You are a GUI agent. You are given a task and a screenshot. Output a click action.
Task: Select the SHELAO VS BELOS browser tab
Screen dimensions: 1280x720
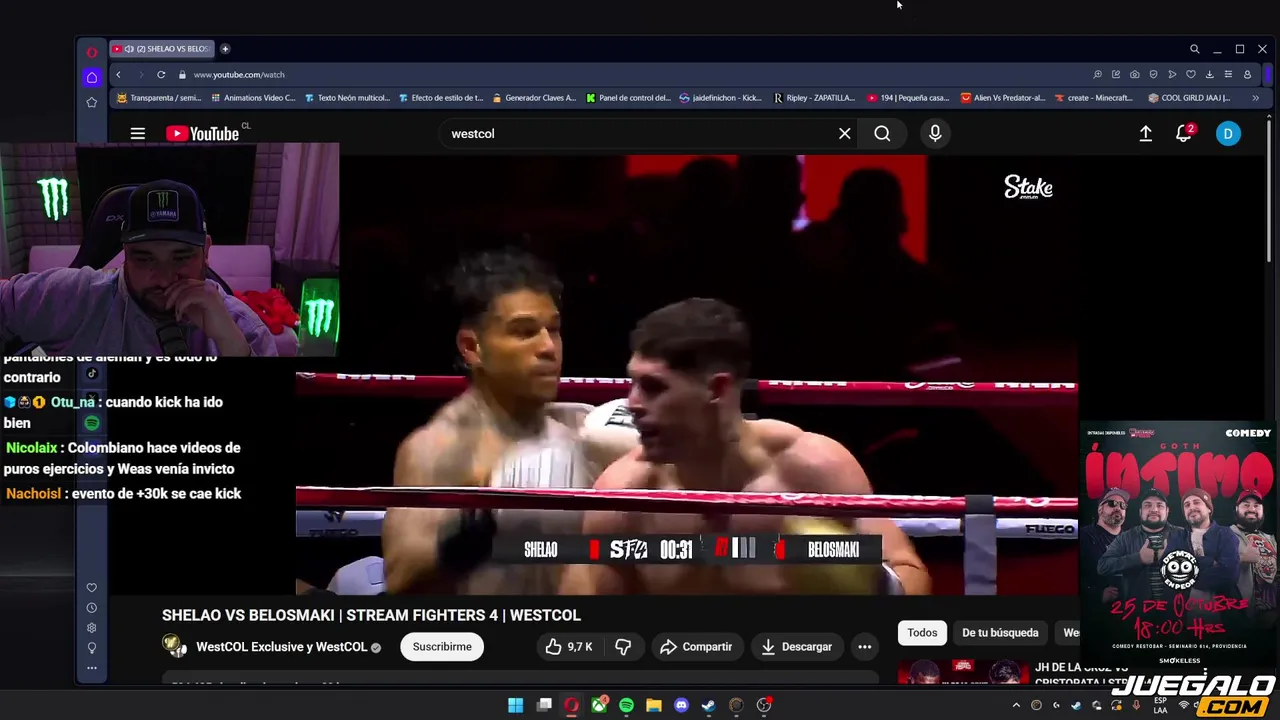(161, 48)
